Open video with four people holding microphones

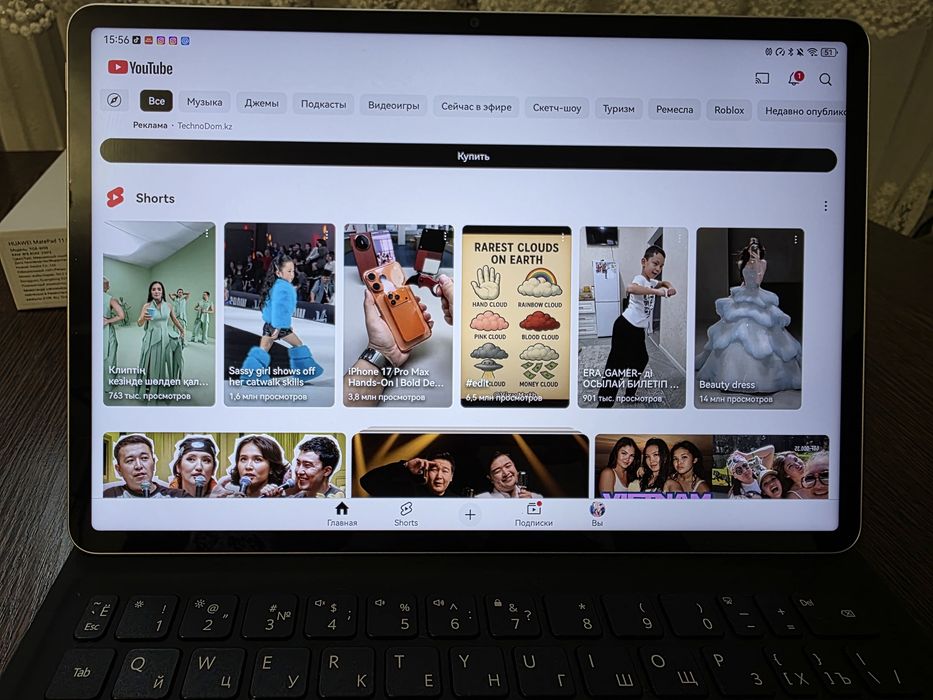pos(224,465)
